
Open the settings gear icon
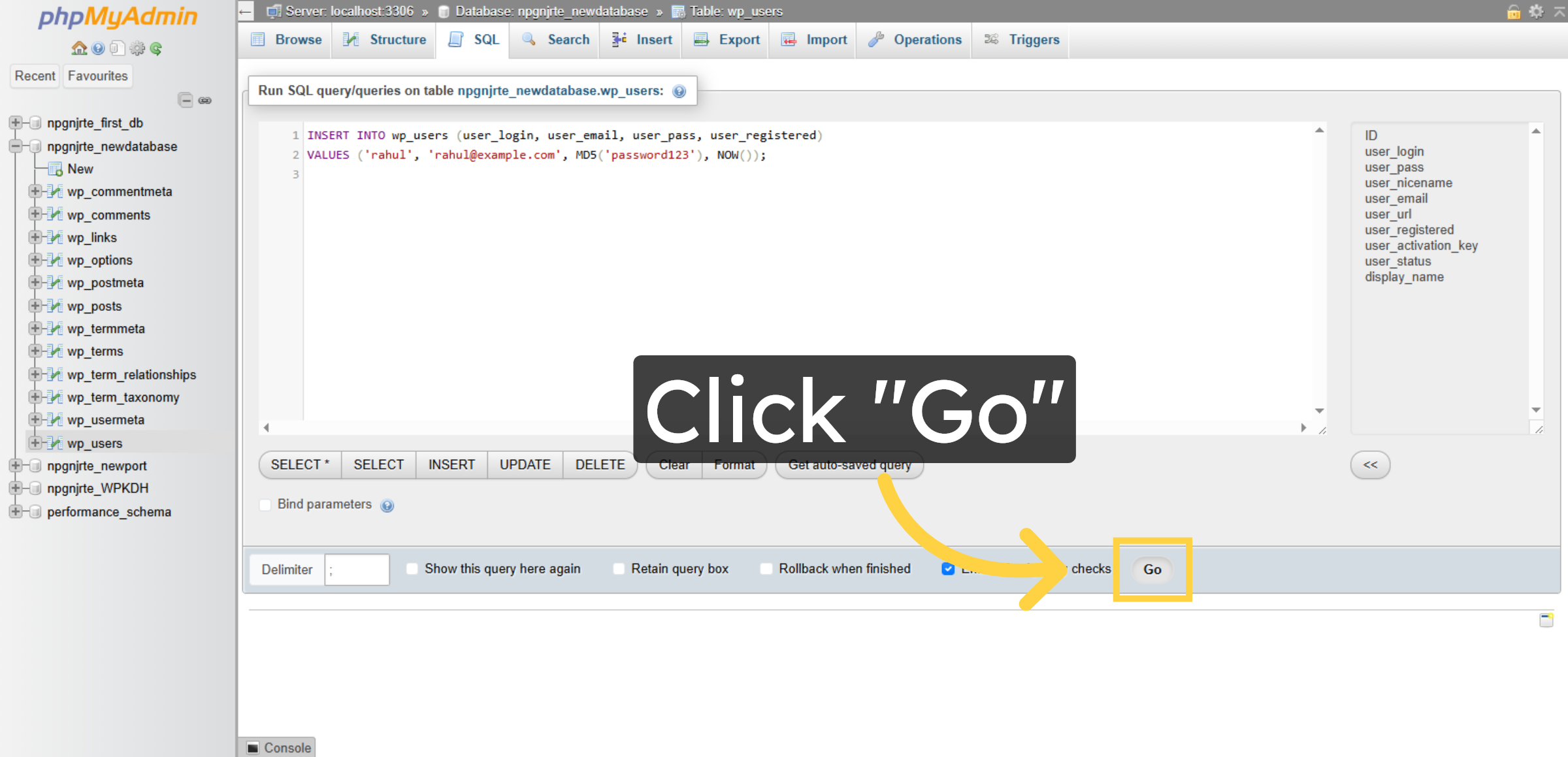tap(137, 48)
